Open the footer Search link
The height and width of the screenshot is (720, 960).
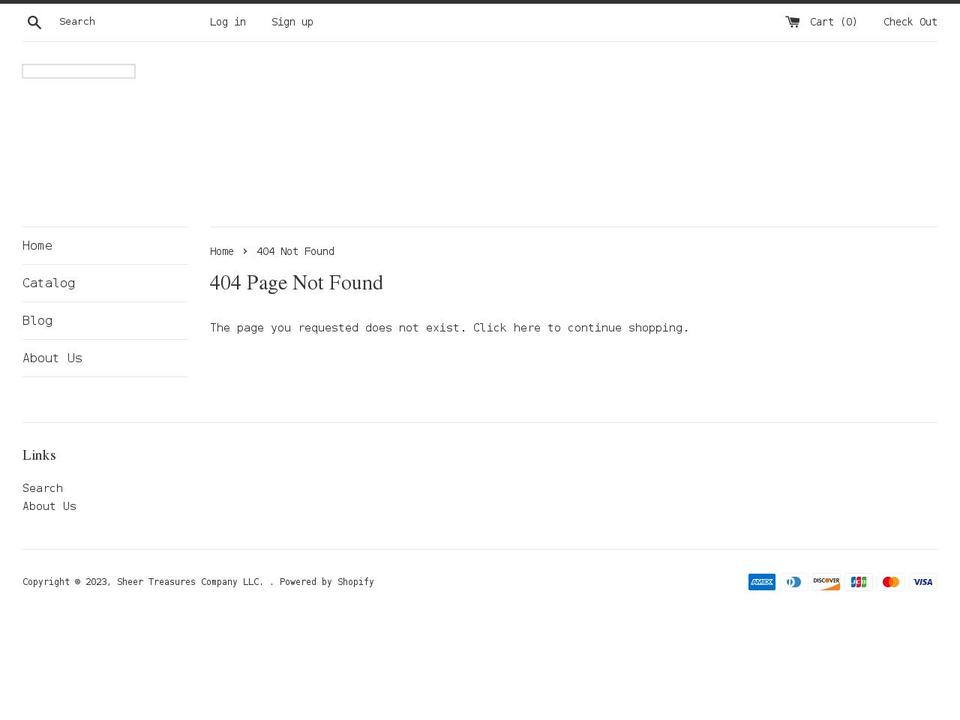(43, 488)
